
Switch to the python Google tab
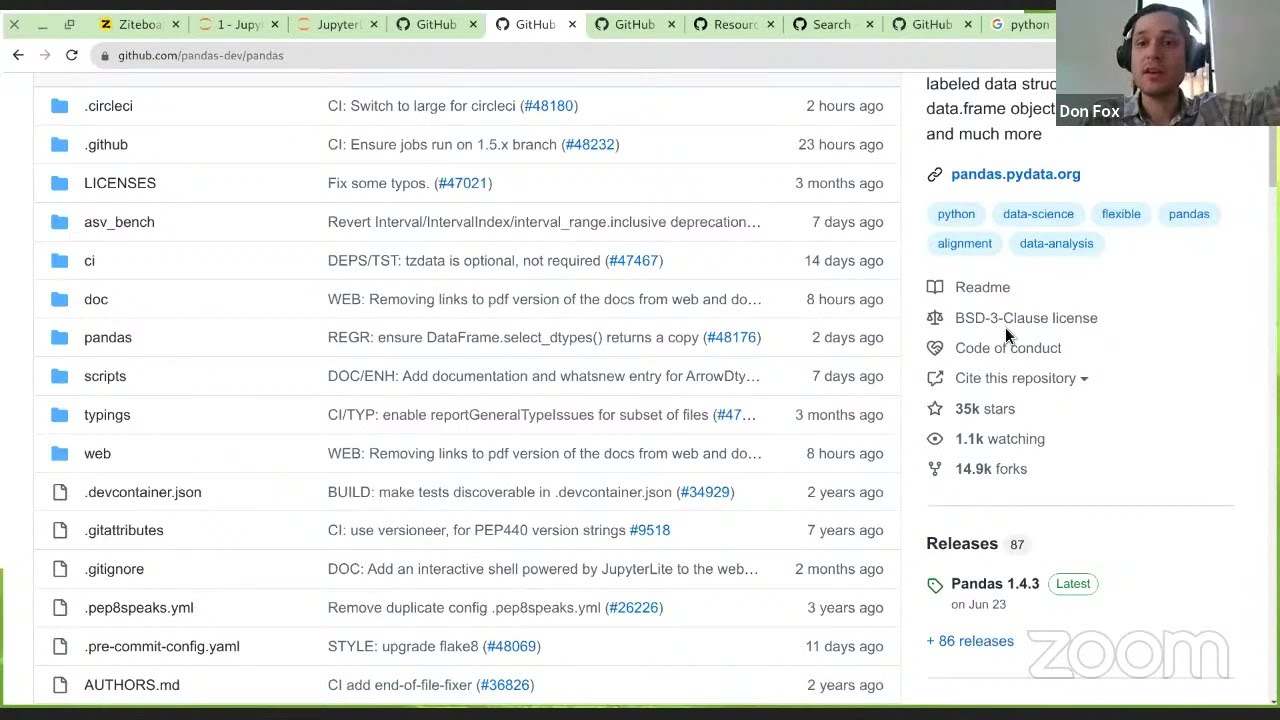pos(1020,24)
